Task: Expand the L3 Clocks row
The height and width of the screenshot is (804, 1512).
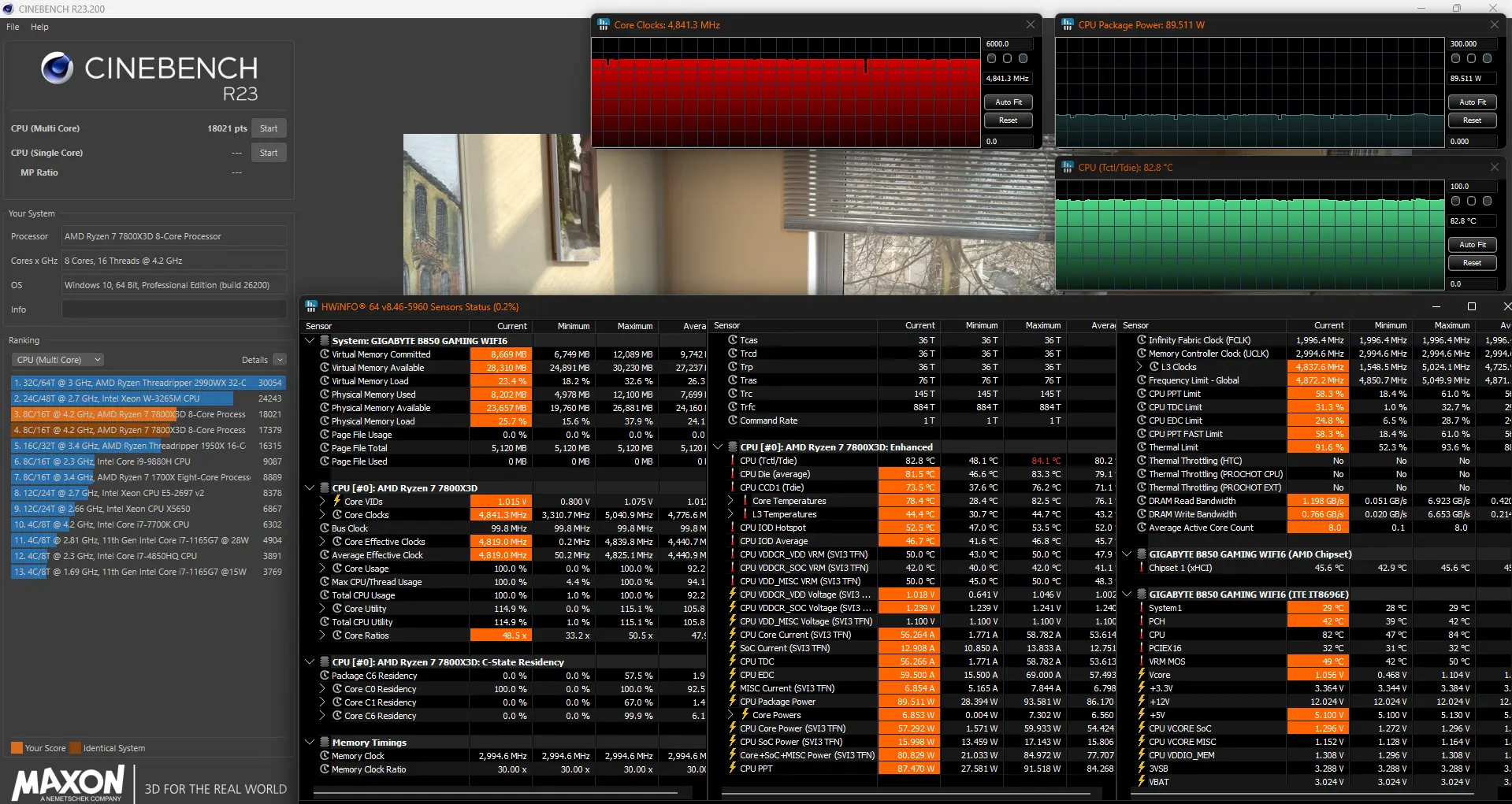Action: pos(1139,367)
